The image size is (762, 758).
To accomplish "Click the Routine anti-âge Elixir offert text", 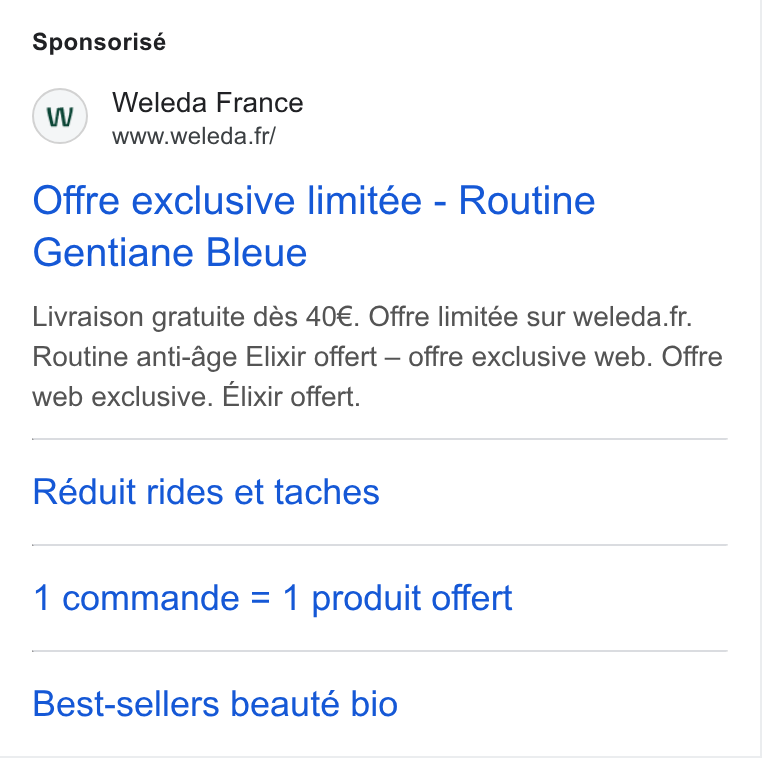I will pyautogui.click(x=205, y=357).
